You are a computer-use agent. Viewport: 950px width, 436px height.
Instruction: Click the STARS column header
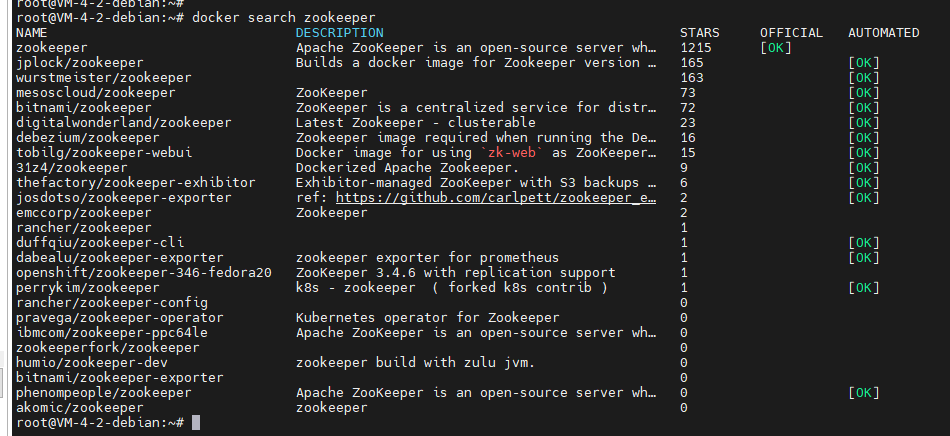pos(699,33)
